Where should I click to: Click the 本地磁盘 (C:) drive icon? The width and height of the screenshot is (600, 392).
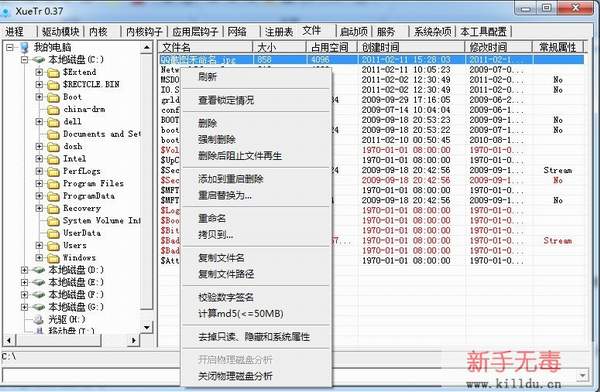[x=39, y=60]
